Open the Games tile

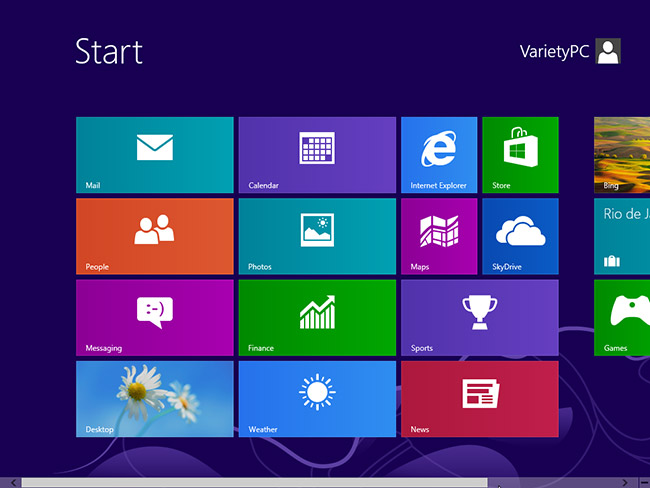point(622,318)
